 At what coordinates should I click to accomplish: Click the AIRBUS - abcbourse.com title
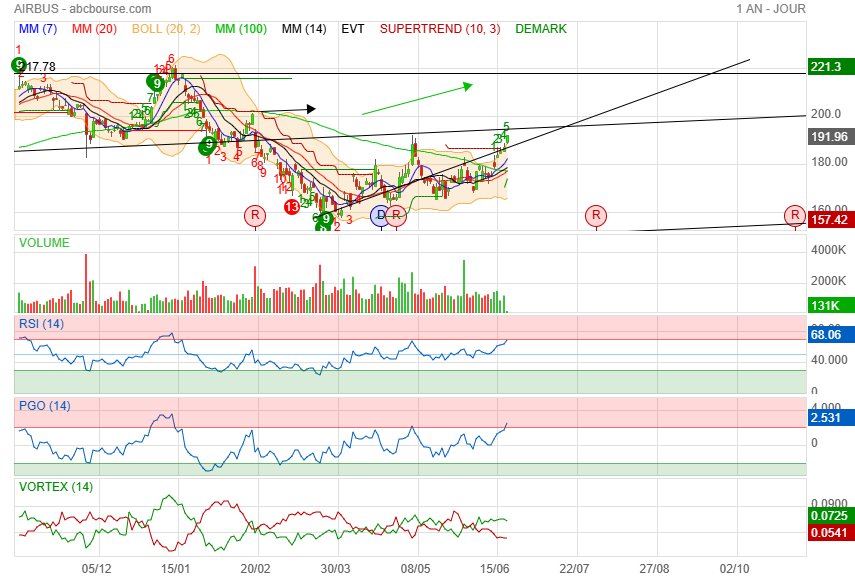82,9
